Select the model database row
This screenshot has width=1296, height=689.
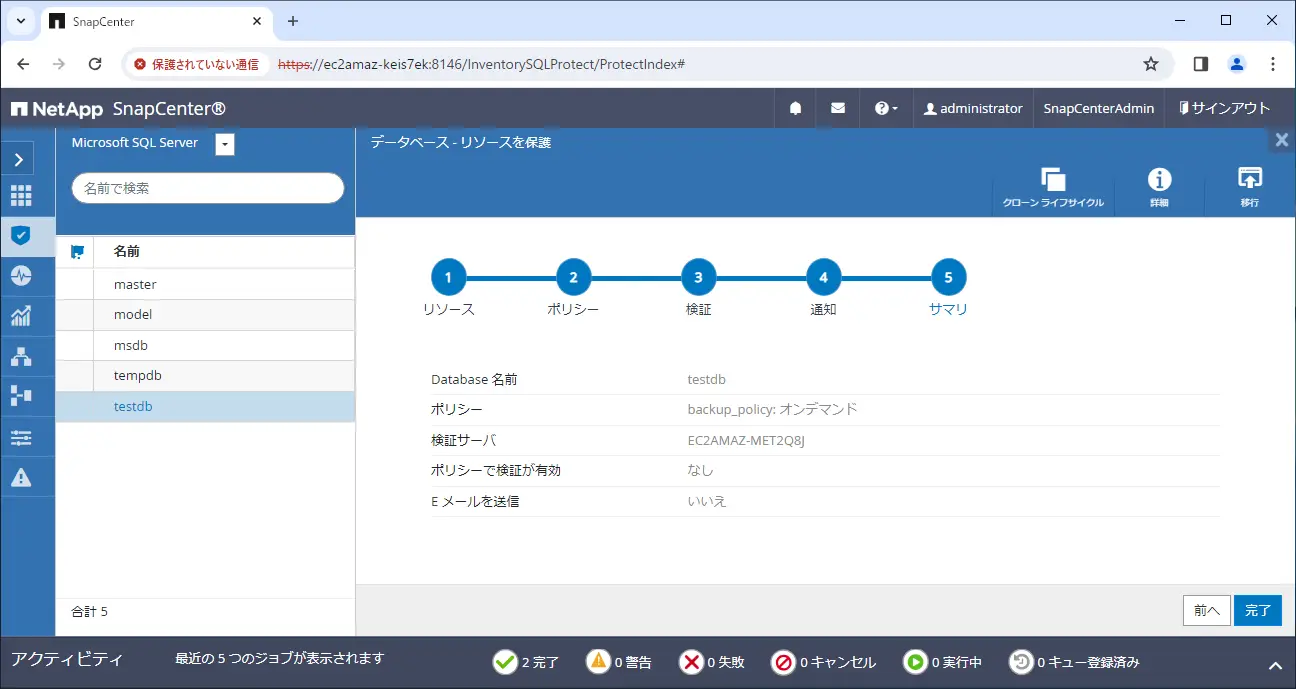tap(205, 315)
